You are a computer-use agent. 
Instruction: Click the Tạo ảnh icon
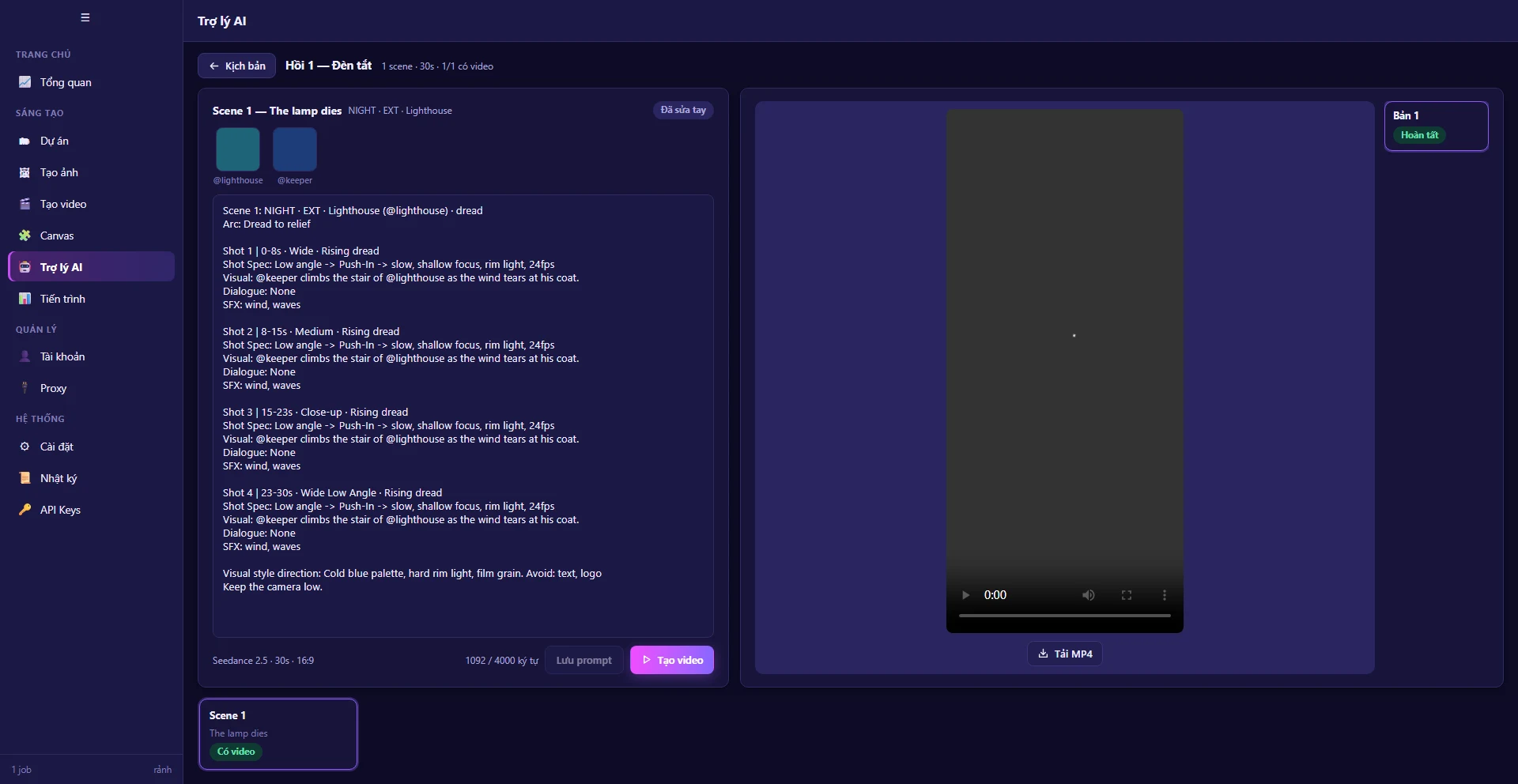[25, 172]
